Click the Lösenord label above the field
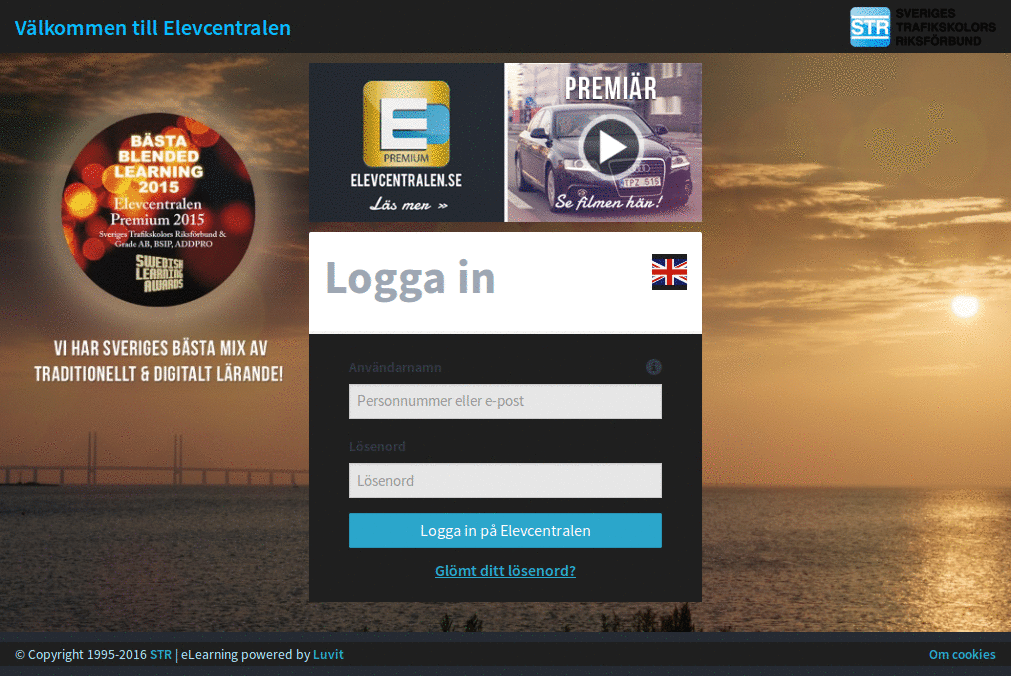The height and width of the screenshot is (676, 1024). [377, 447]
